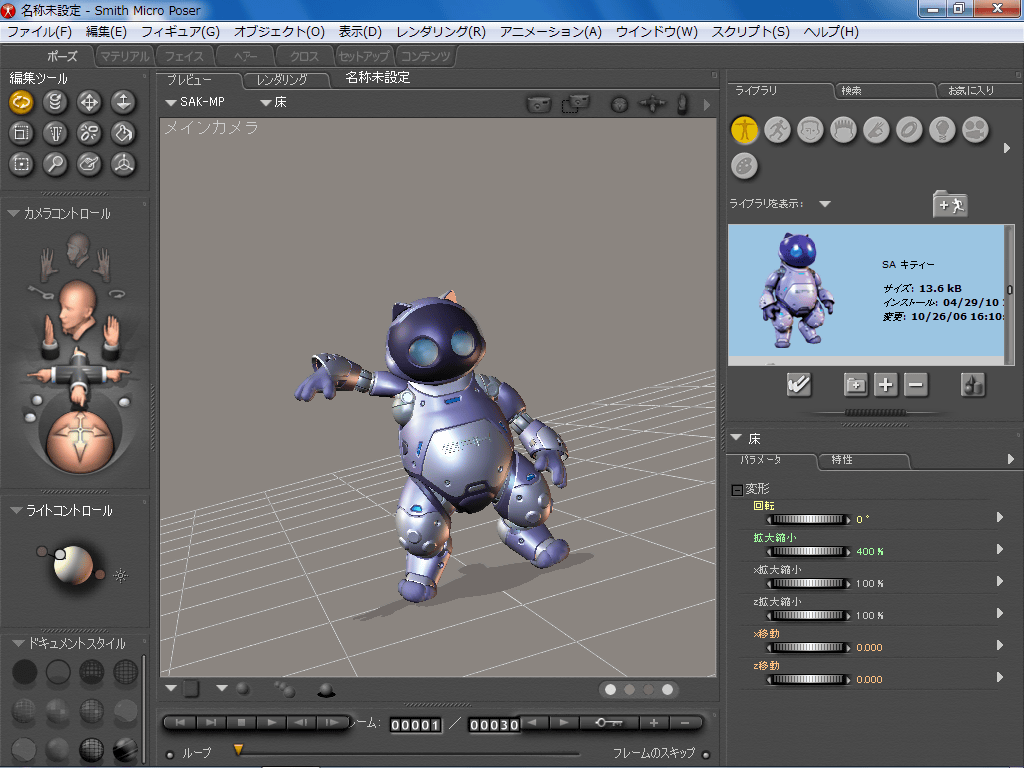Select the last white dot in preview colour selector
Viewport: 1024px width, 768px height.
pyautogui.click(x=667, y=690)
